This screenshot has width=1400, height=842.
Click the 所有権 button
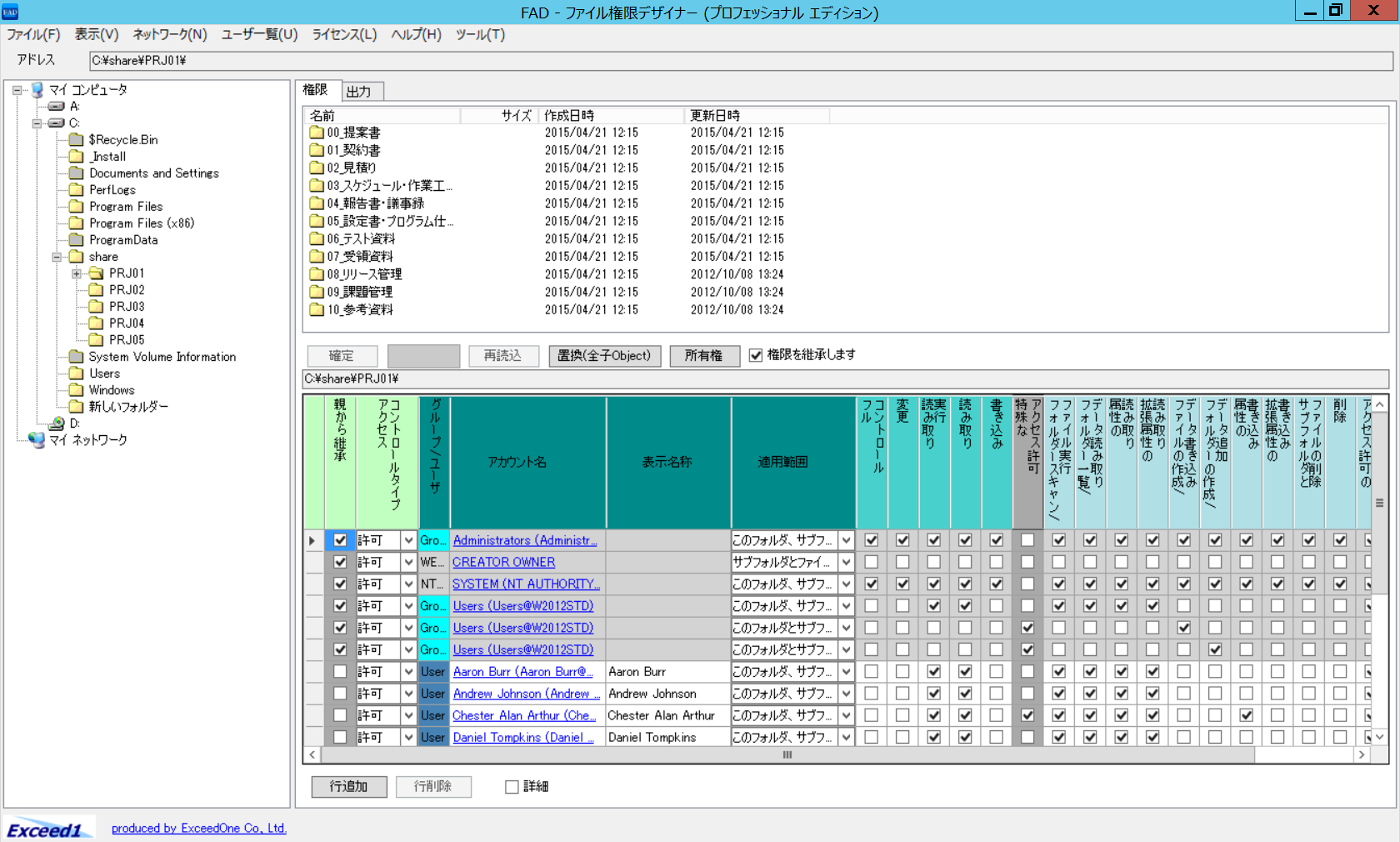click(x=704, y=356)
